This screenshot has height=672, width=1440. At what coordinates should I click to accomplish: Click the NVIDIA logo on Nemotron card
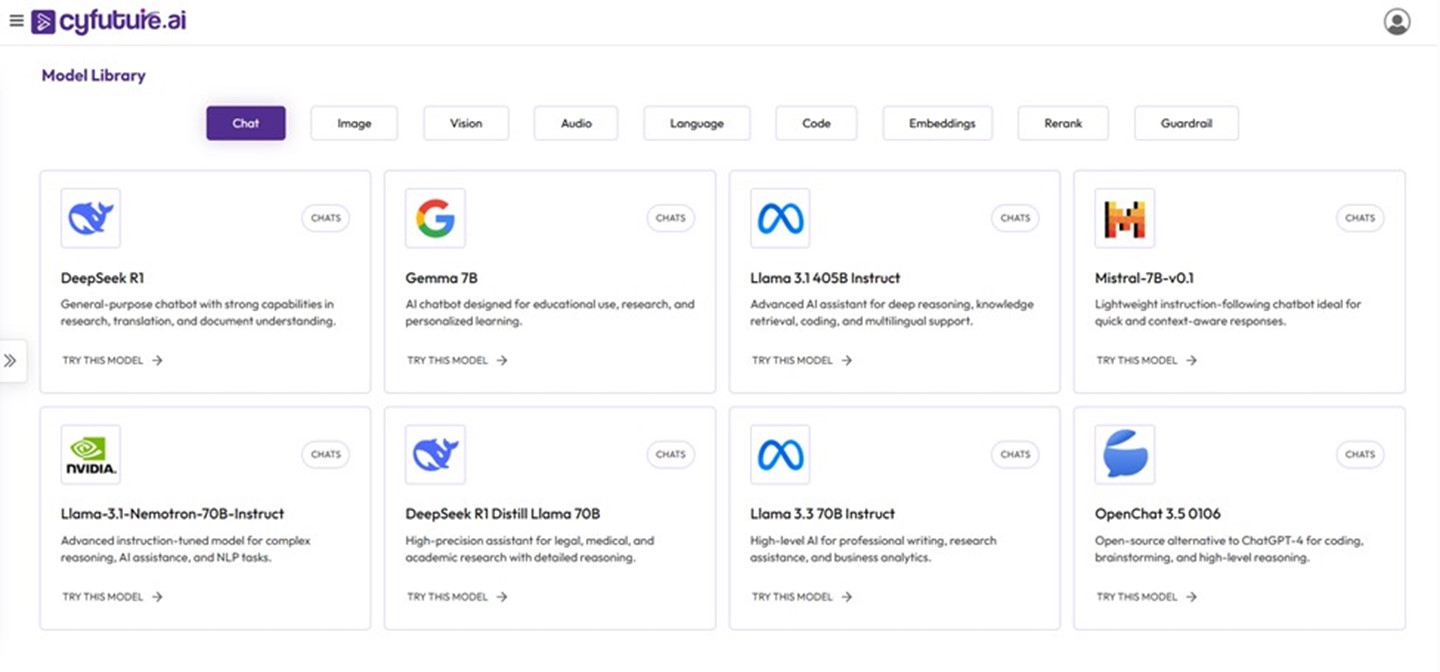pos(91,454)
